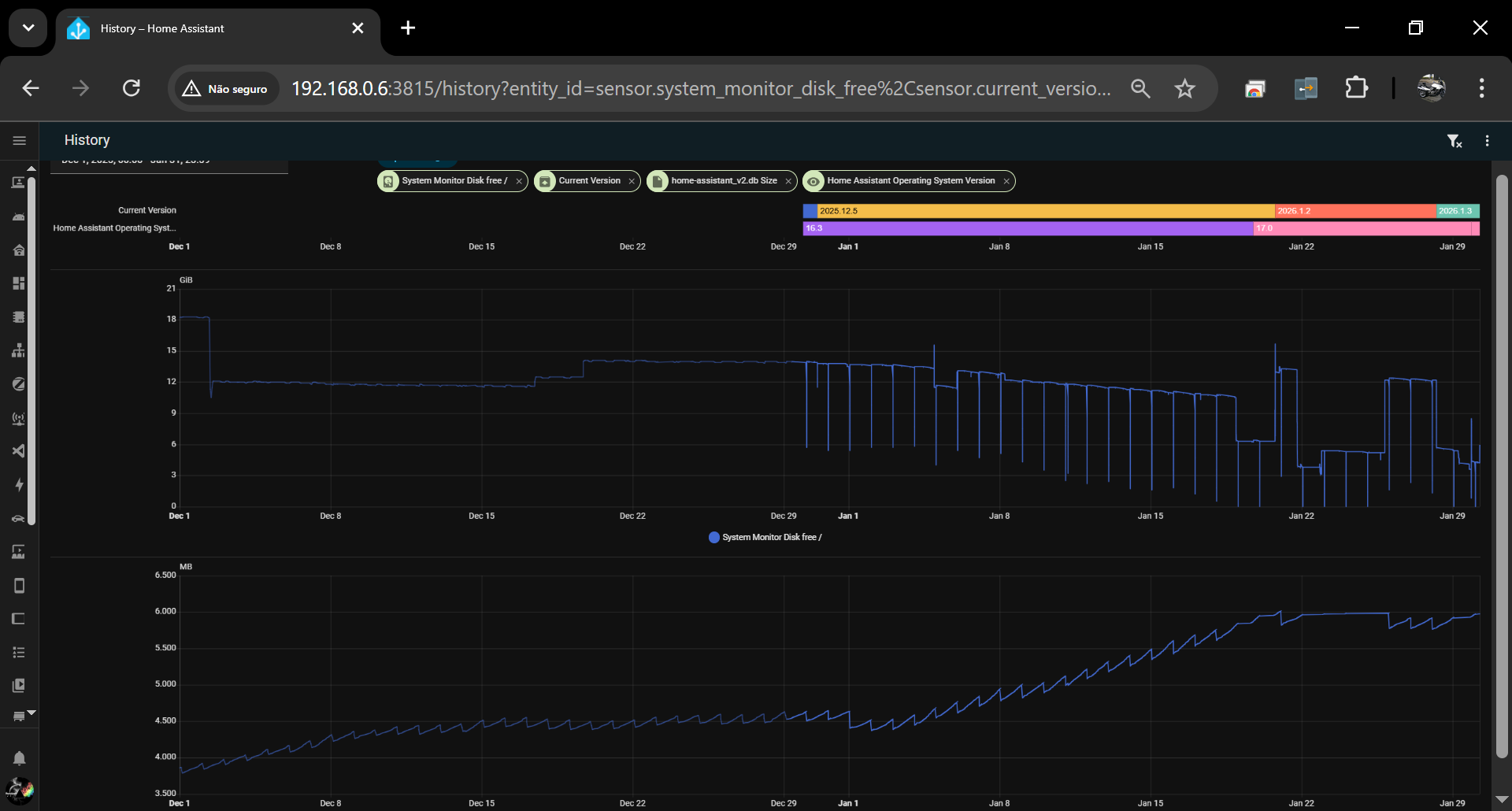Open the car icon sidebar item
1512x811 pixels.
(19, 519)
